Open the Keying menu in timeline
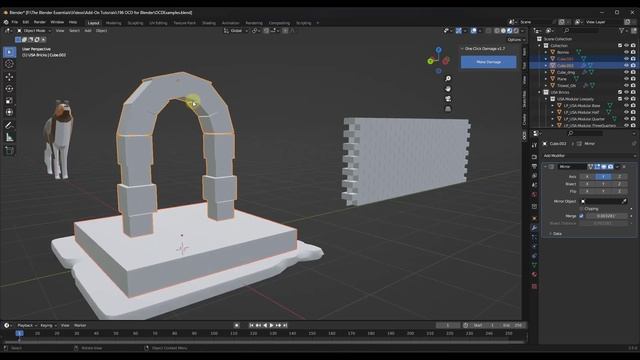Screen dimensions: 640x360 pyautogui.click(x=48, y=325)
